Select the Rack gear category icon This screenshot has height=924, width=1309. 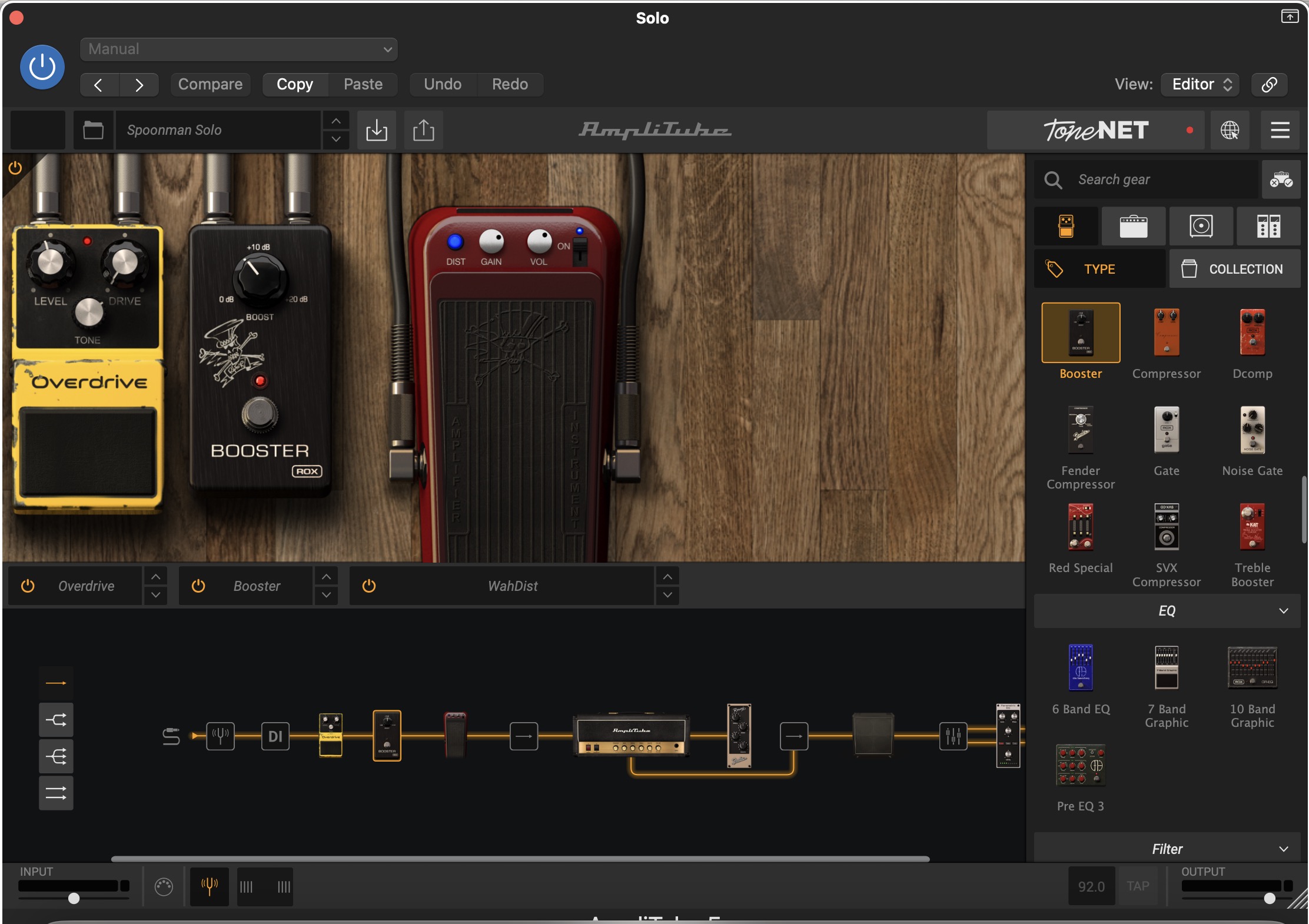[1268, 226]
